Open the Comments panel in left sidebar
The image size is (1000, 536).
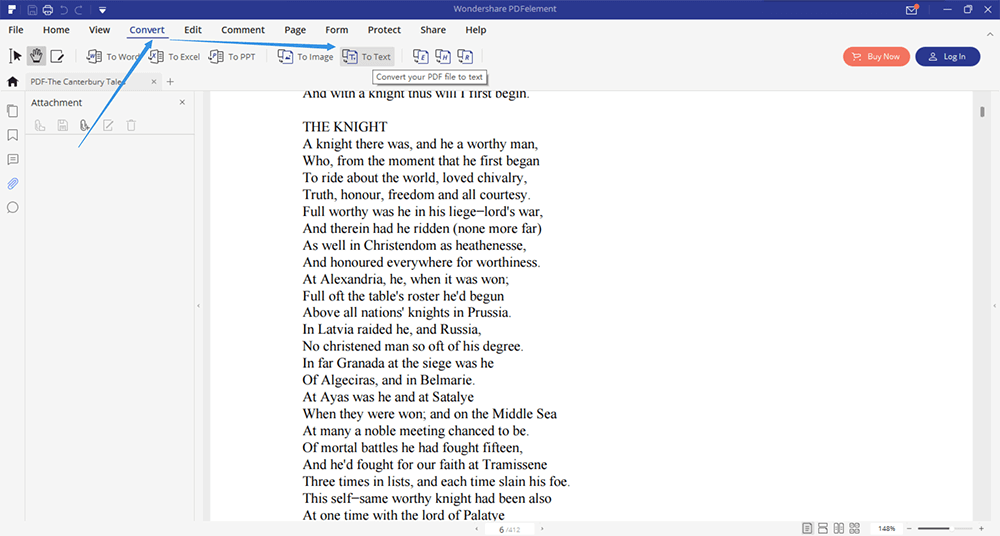click(x=13, y=159)
